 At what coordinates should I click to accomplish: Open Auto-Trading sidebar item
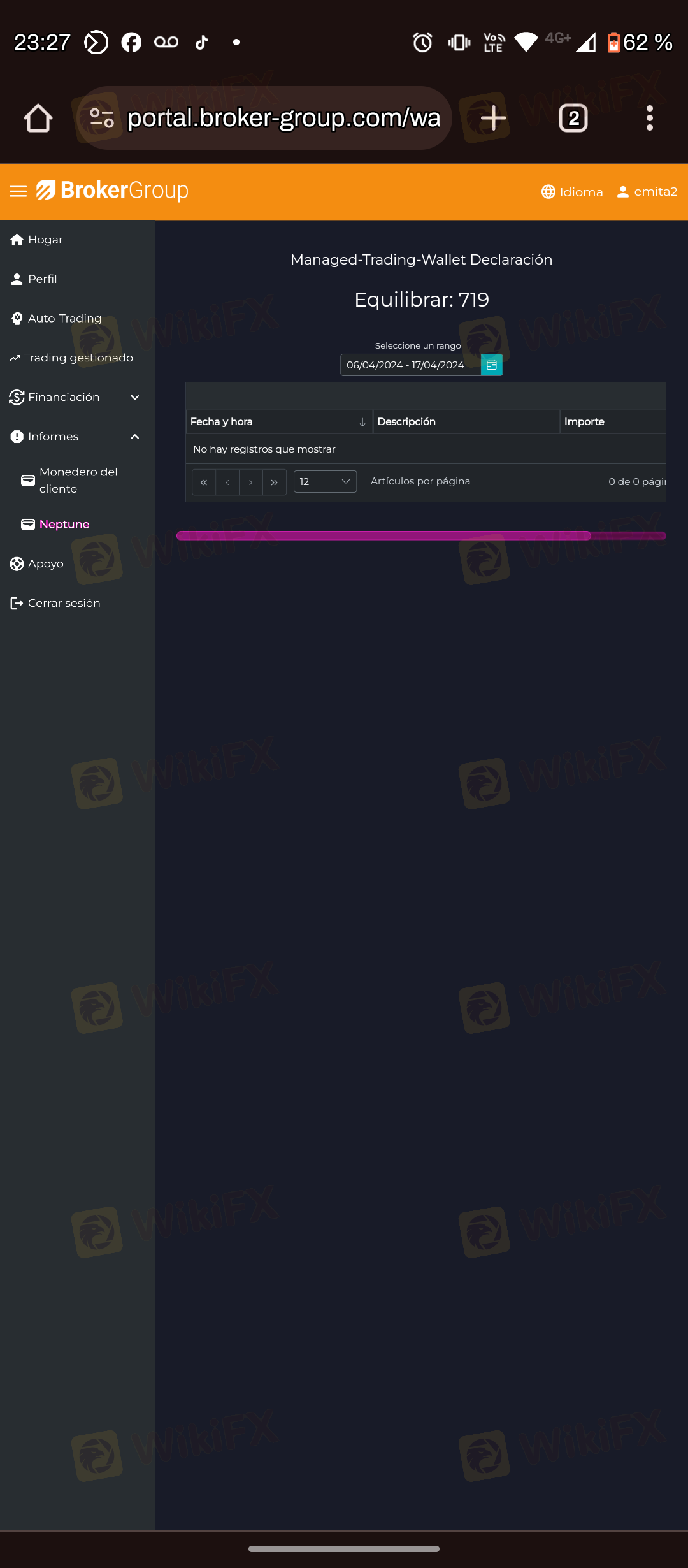(64, 318)
